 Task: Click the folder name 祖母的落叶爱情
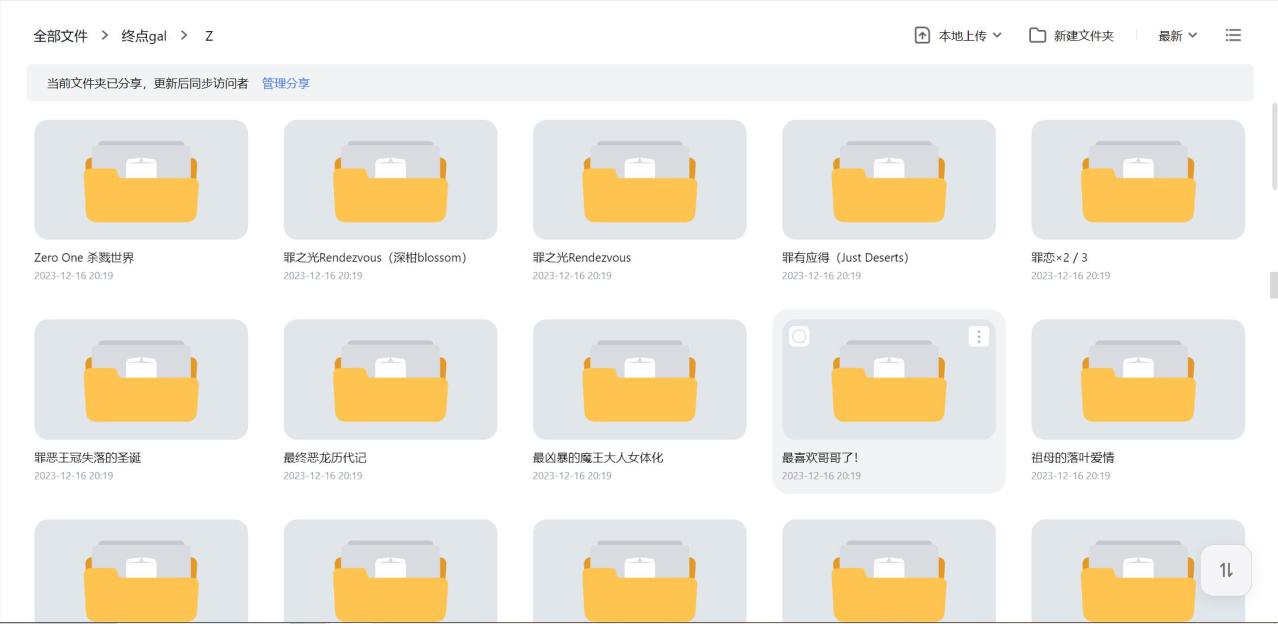tap(1073, 457)
